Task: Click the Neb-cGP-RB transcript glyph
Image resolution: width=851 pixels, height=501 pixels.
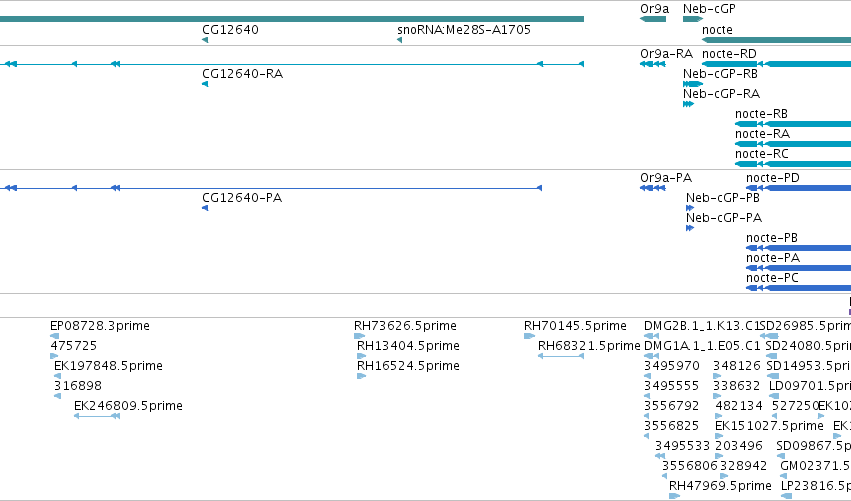Action: (693, 84)
